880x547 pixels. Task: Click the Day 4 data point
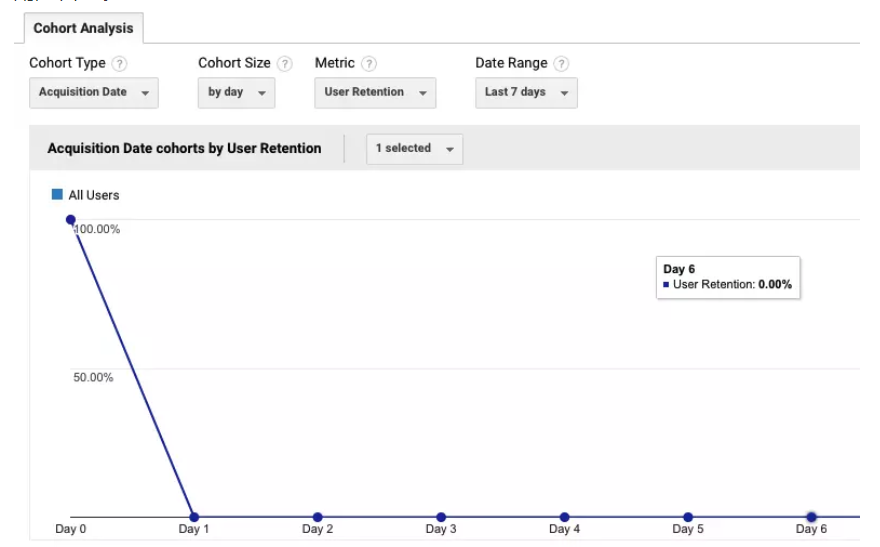point(565,517)
